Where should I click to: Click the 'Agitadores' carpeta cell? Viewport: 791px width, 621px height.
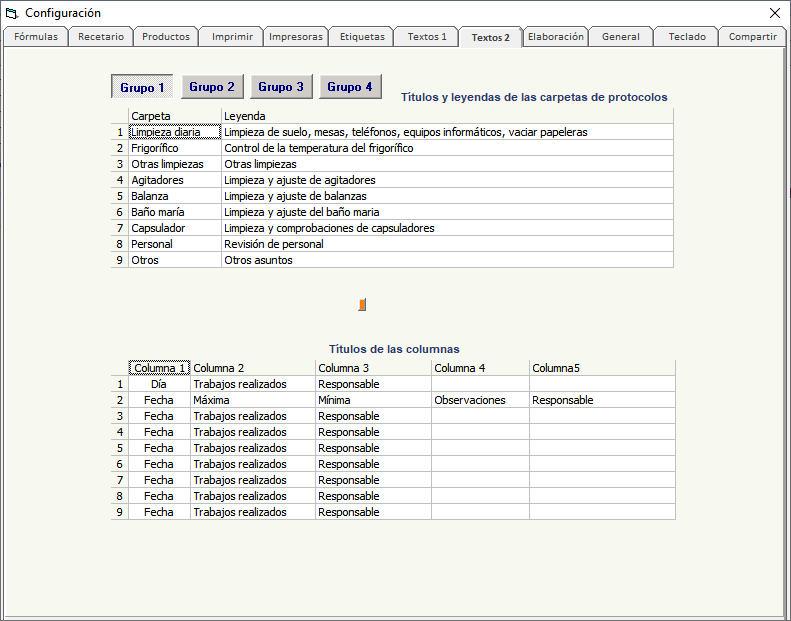[x=175, y=180]
